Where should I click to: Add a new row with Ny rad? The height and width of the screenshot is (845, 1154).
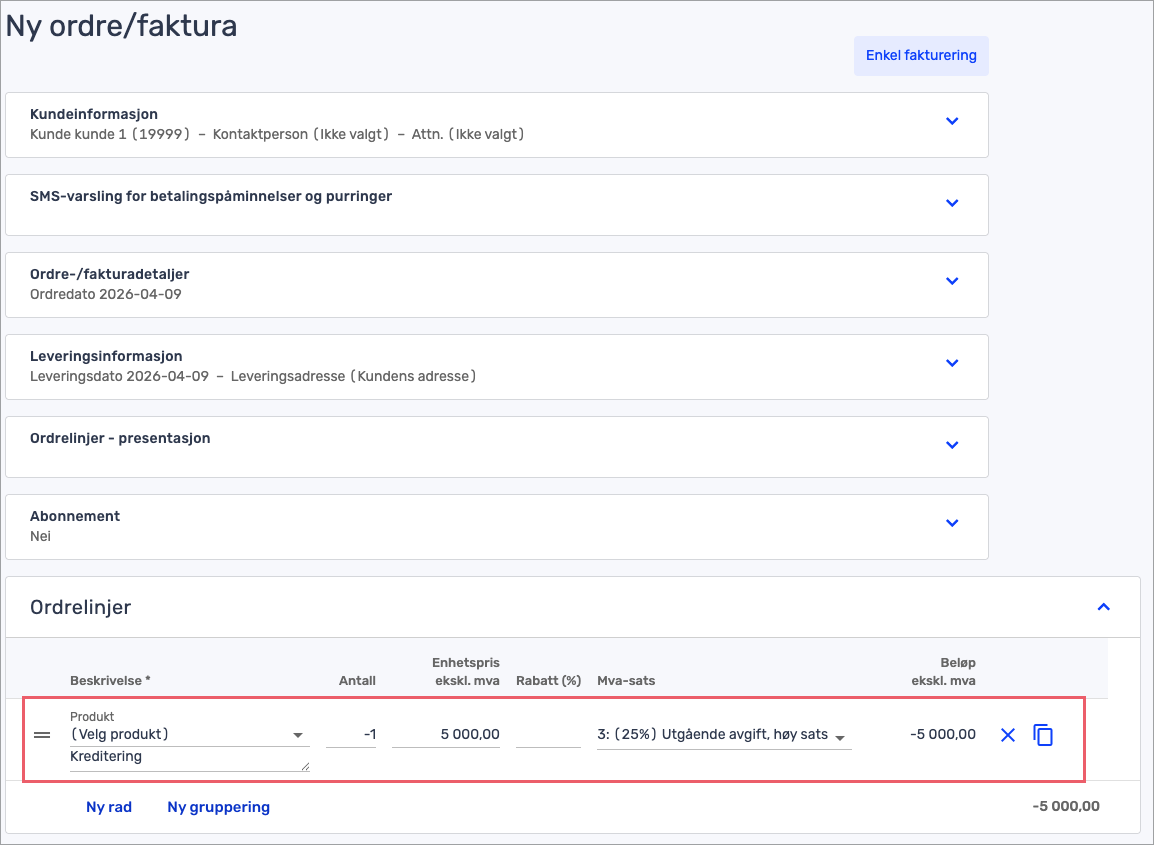[x=109, y=807]
